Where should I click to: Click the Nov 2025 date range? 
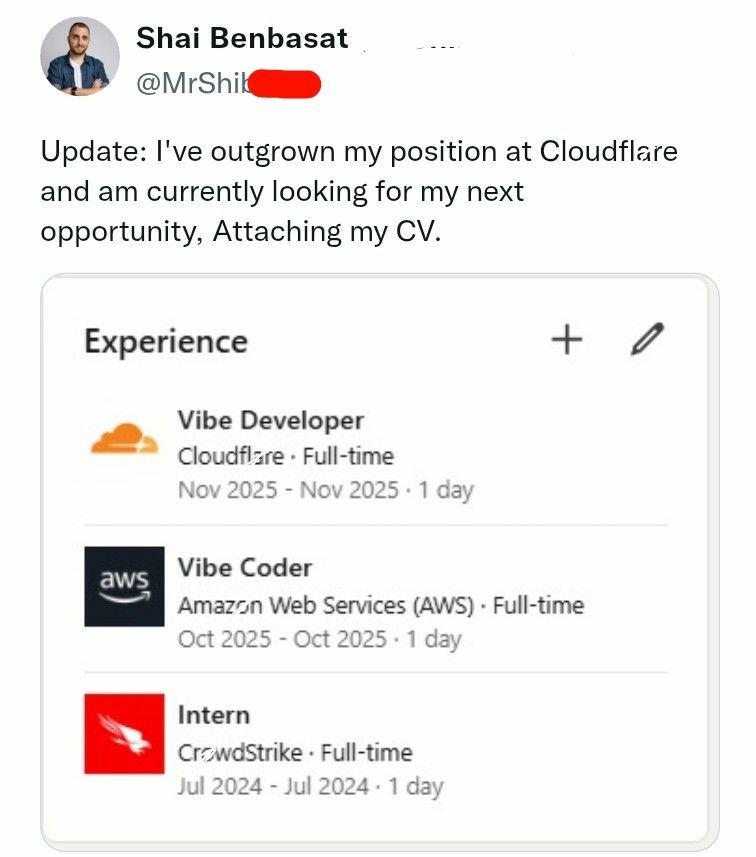pos(325,490)
